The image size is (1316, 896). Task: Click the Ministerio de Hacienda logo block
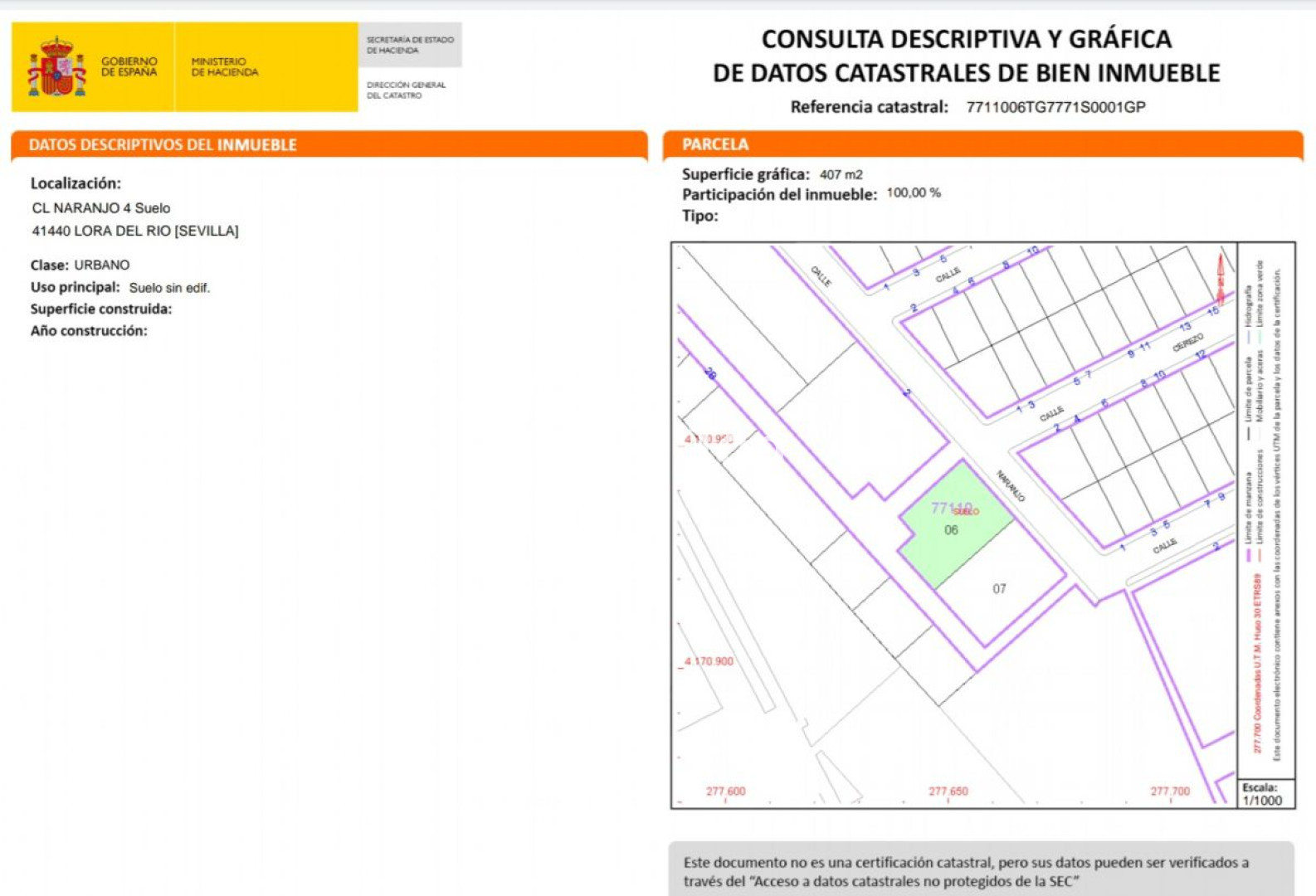(x=224, y=66)
